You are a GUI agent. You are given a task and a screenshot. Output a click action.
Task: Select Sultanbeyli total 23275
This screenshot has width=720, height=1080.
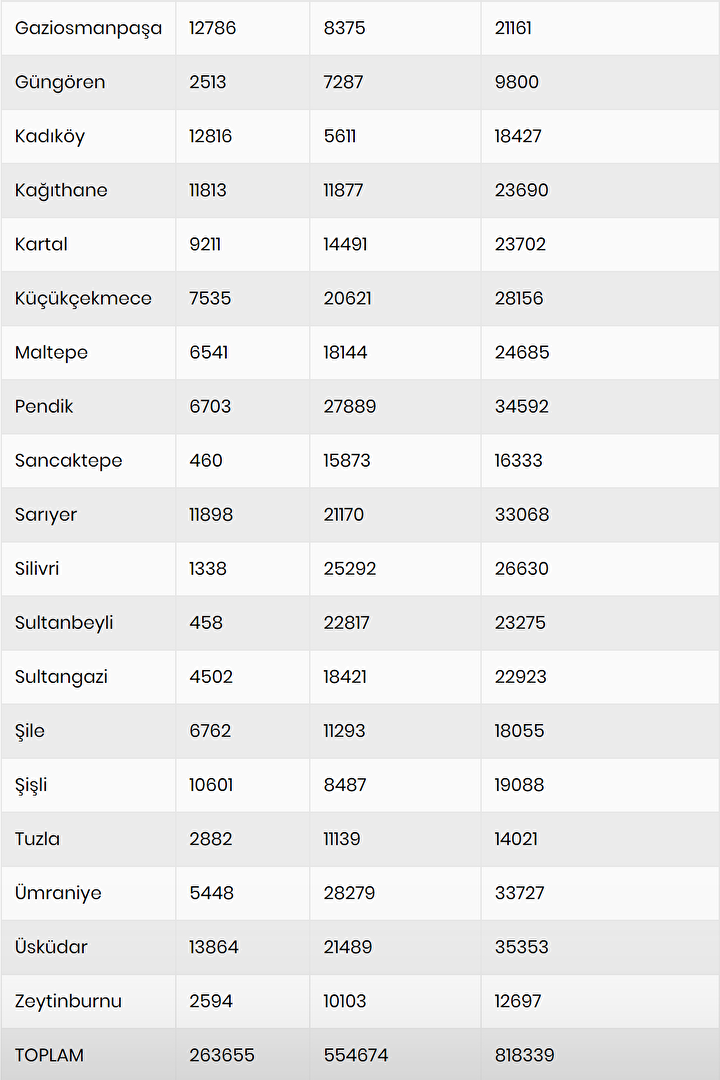click(x=521, y=622)
